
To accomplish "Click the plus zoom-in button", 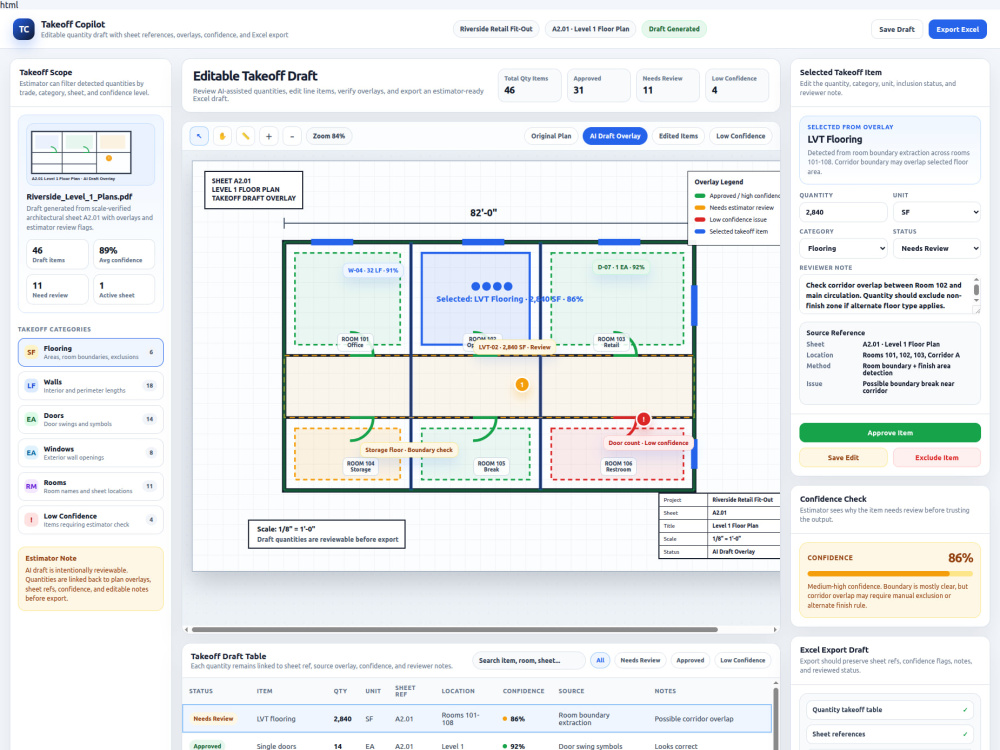I will coord(269,136).
